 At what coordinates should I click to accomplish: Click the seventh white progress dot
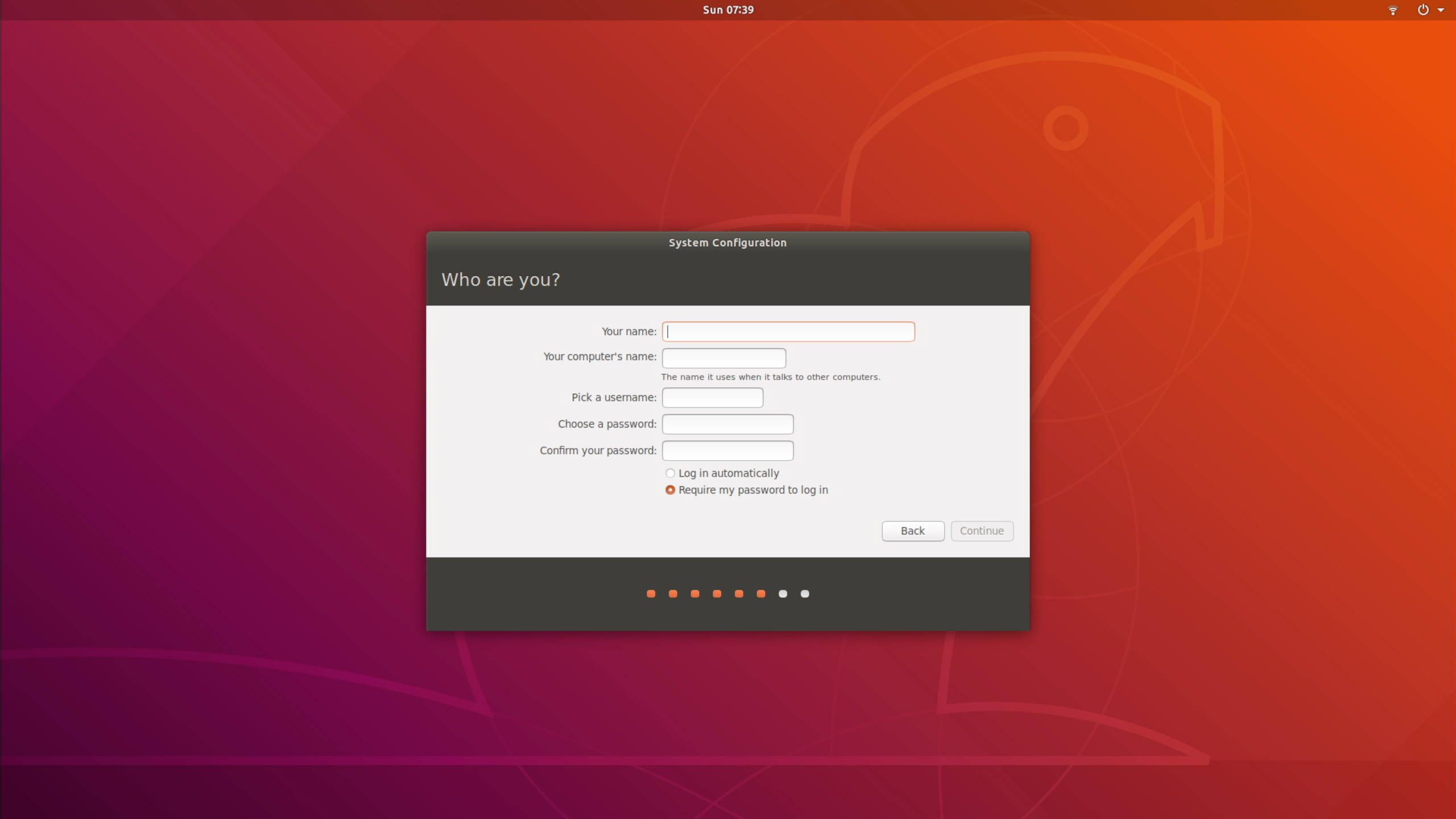(783, 594)
